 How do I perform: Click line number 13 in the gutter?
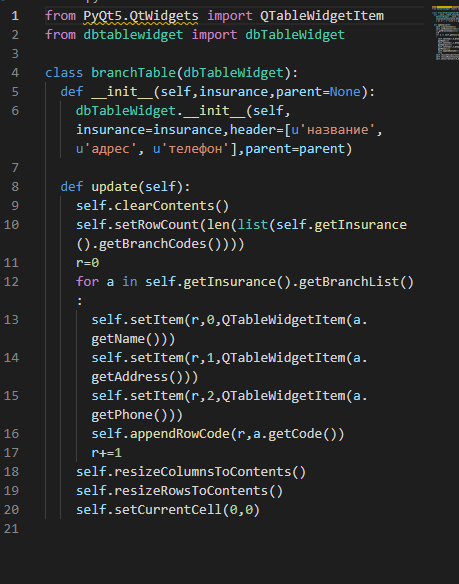11,320
